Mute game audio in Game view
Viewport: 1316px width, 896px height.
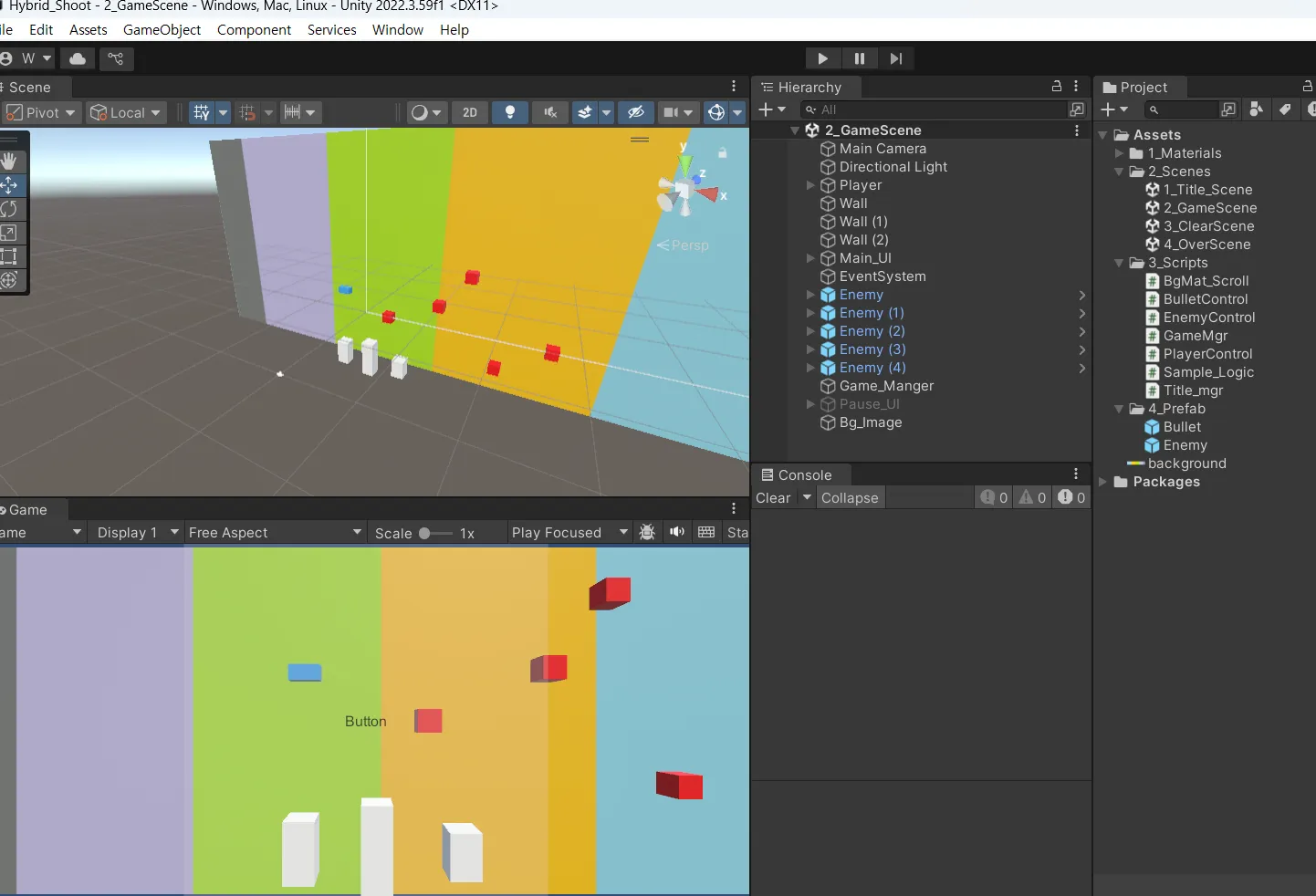[x=676, y=532]
